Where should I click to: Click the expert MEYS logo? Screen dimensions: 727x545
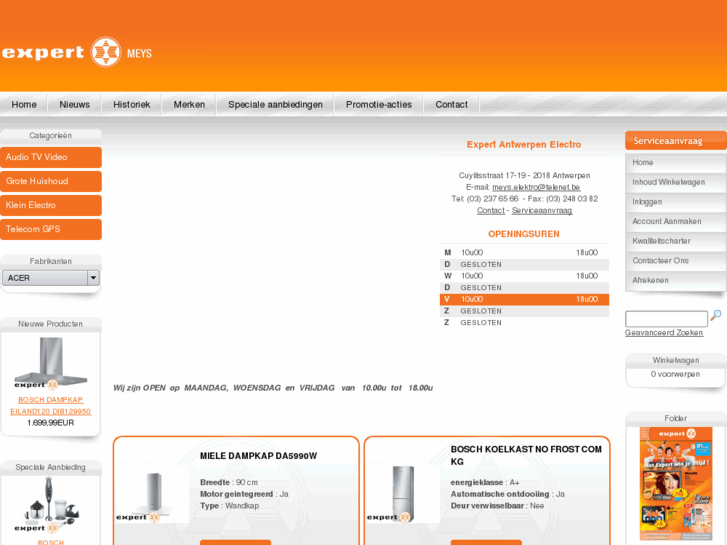pos(77,52)
